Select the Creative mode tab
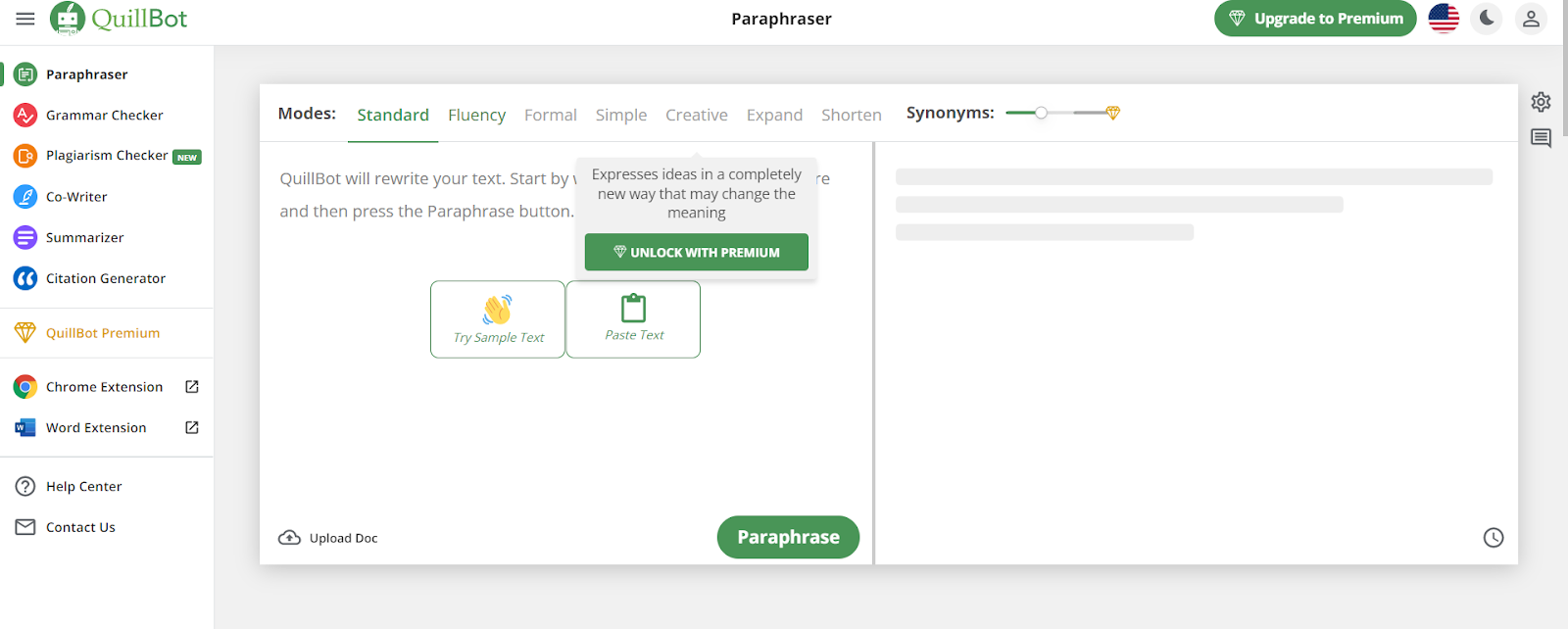This screenshot has height=629, width=1568. coord(697,115)
